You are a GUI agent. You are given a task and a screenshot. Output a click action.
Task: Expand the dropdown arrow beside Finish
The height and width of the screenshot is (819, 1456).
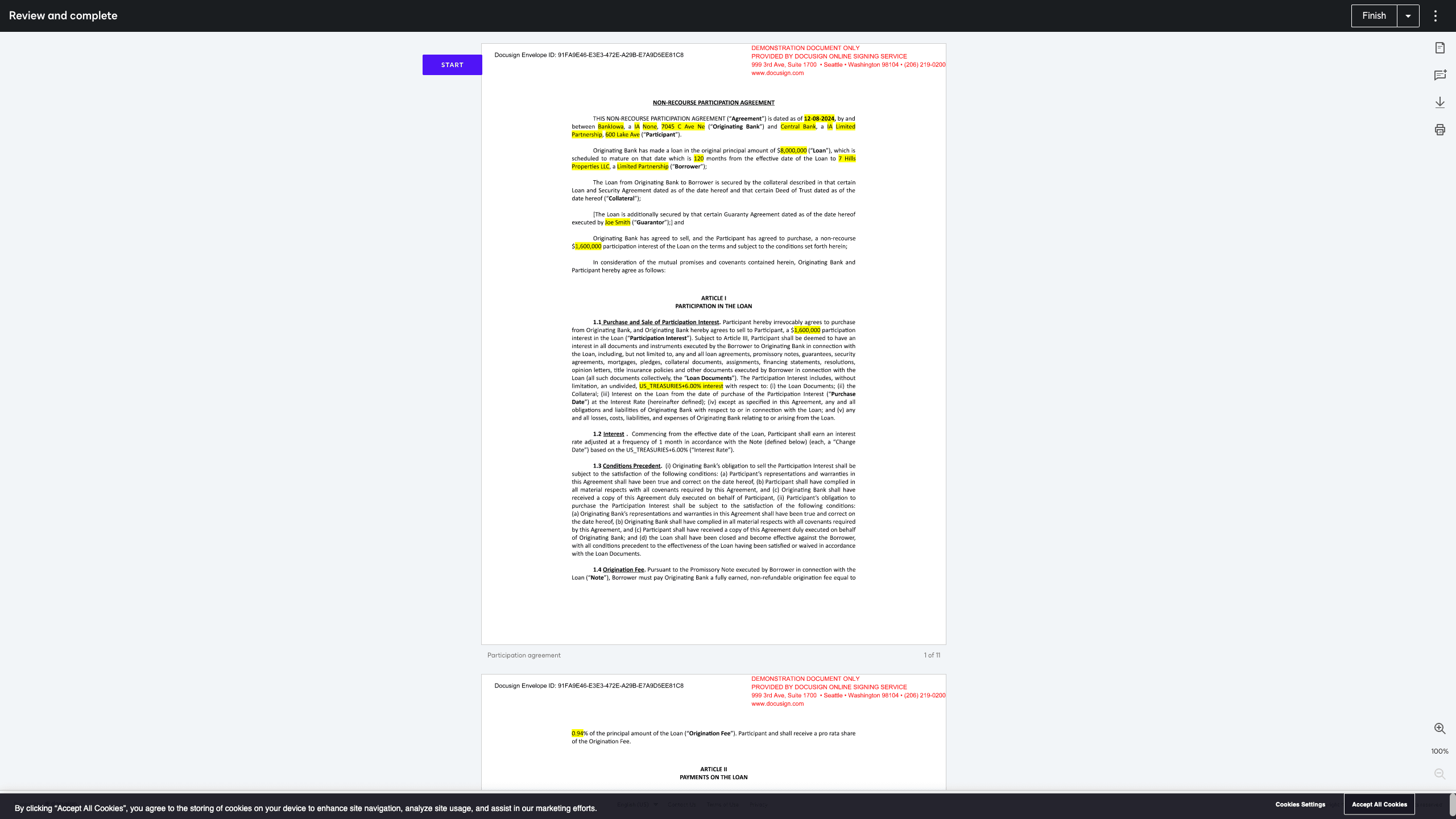(1408, 16)
